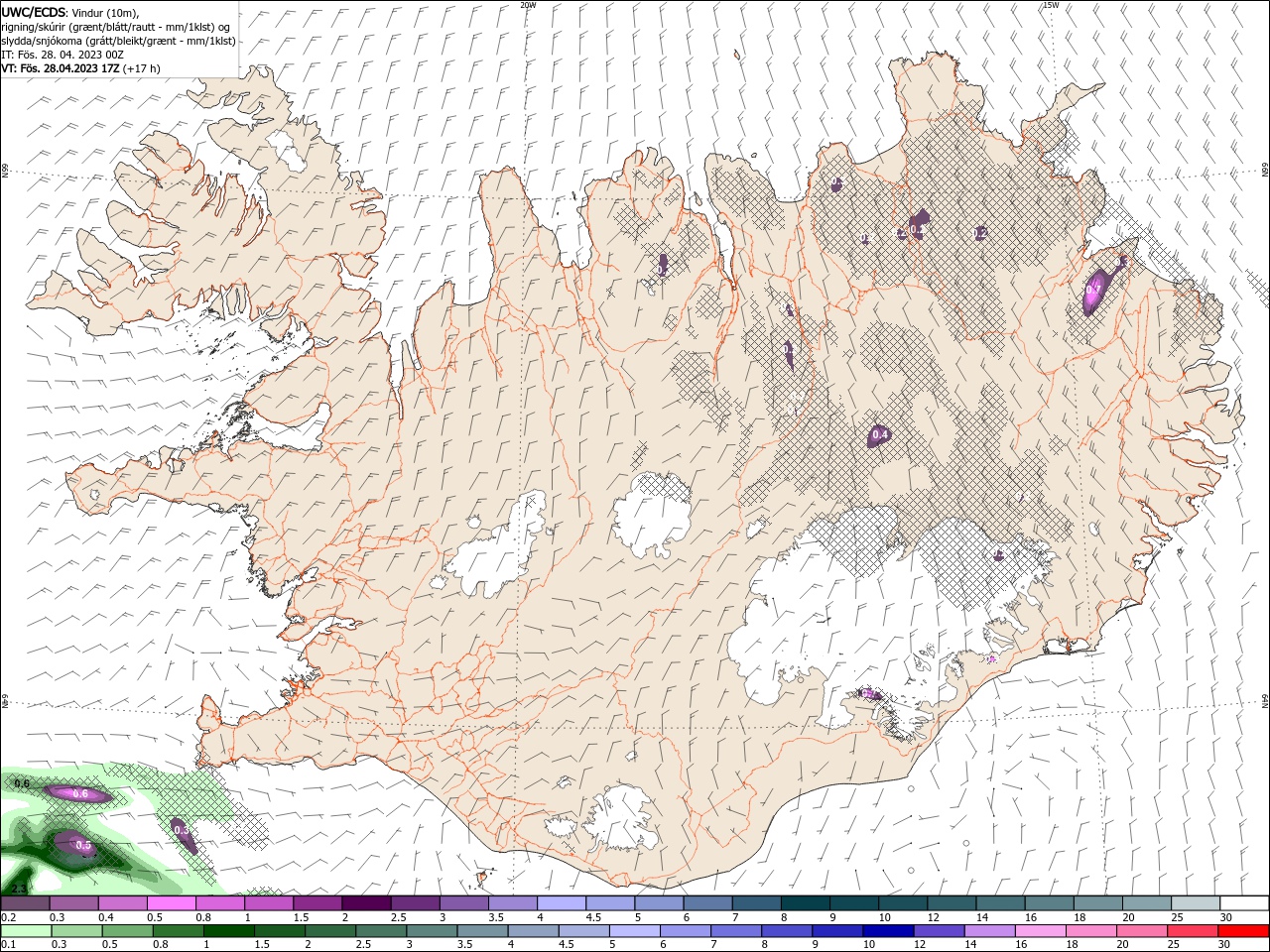Pick lower-scale swatch between 2.5 and 3

(x=383, y=931)
